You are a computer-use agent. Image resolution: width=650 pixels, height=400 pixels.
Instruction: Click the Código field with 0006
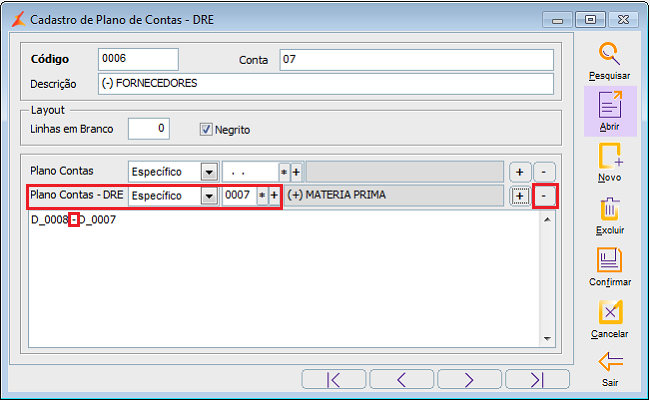click(138, 59)
